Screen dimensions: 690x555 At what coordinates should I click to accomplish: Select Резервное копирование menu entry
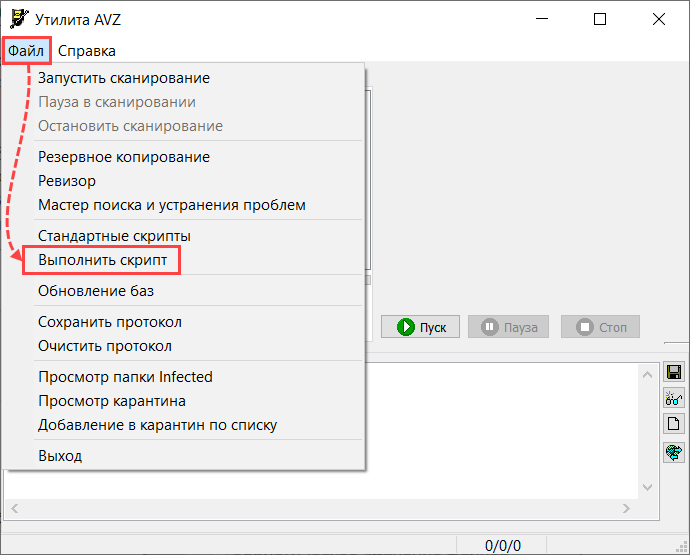click(x=185, y=157)
